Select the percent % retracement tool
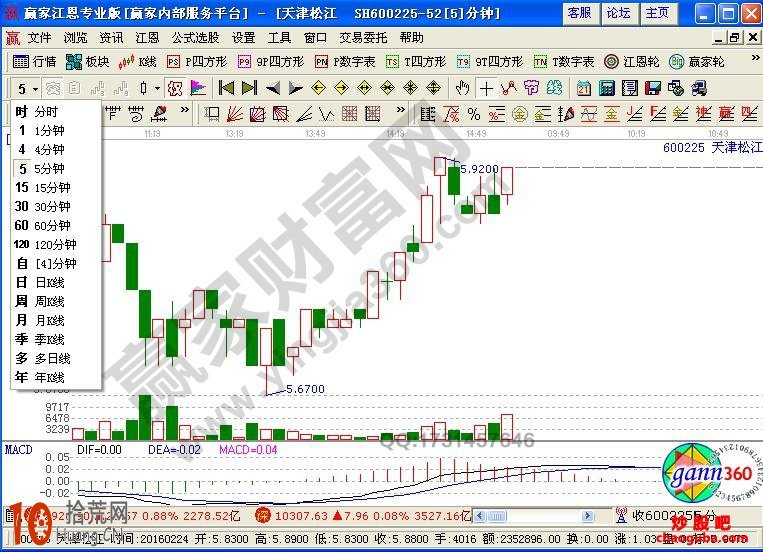Image resolution: width=763 pixels, height=552 pixels. click(x=474, y=114)
